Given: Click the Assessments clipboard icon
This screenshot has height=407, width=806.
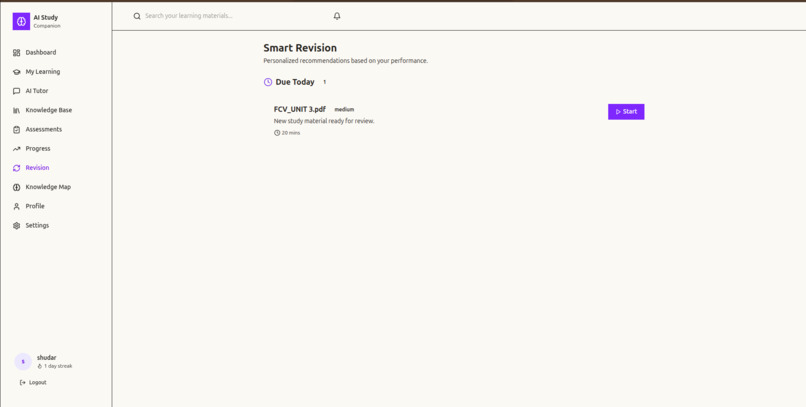Looking at the screenshot, I should point(16,130).
